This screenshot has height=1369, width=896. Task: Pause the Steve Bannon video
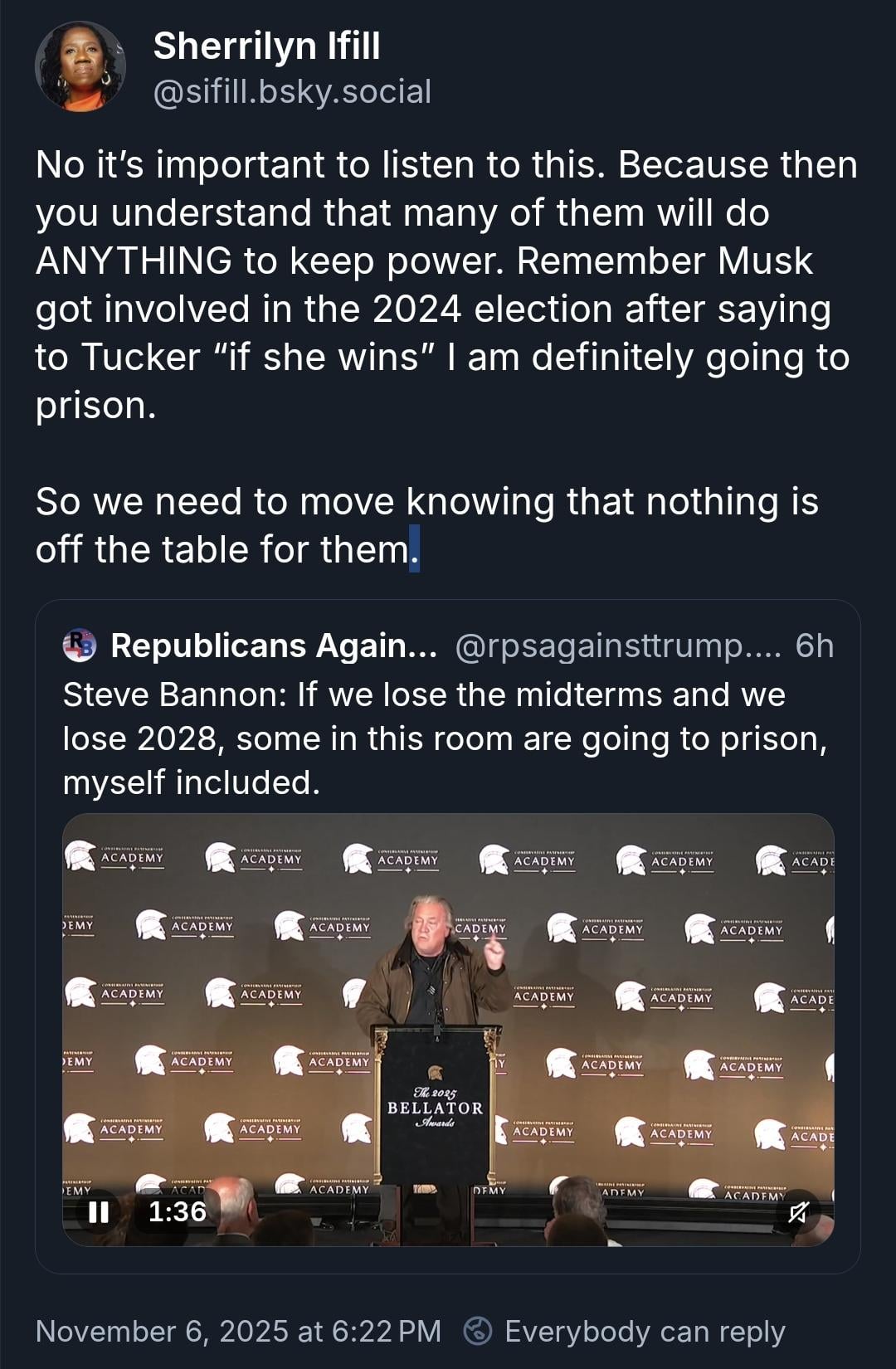[x=99, y=1212]
